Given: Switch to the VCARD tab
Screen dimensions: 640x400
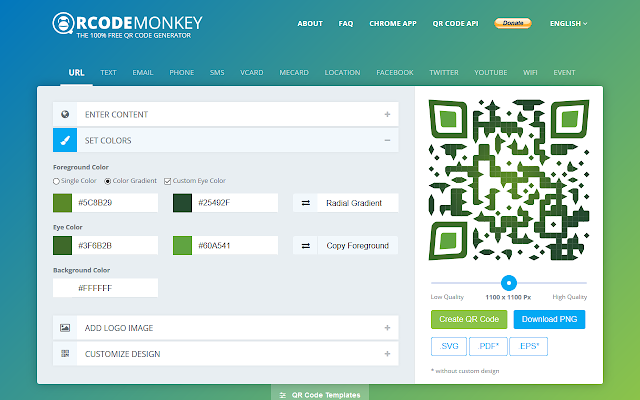Looking at the screenshot, I should 251,73.
